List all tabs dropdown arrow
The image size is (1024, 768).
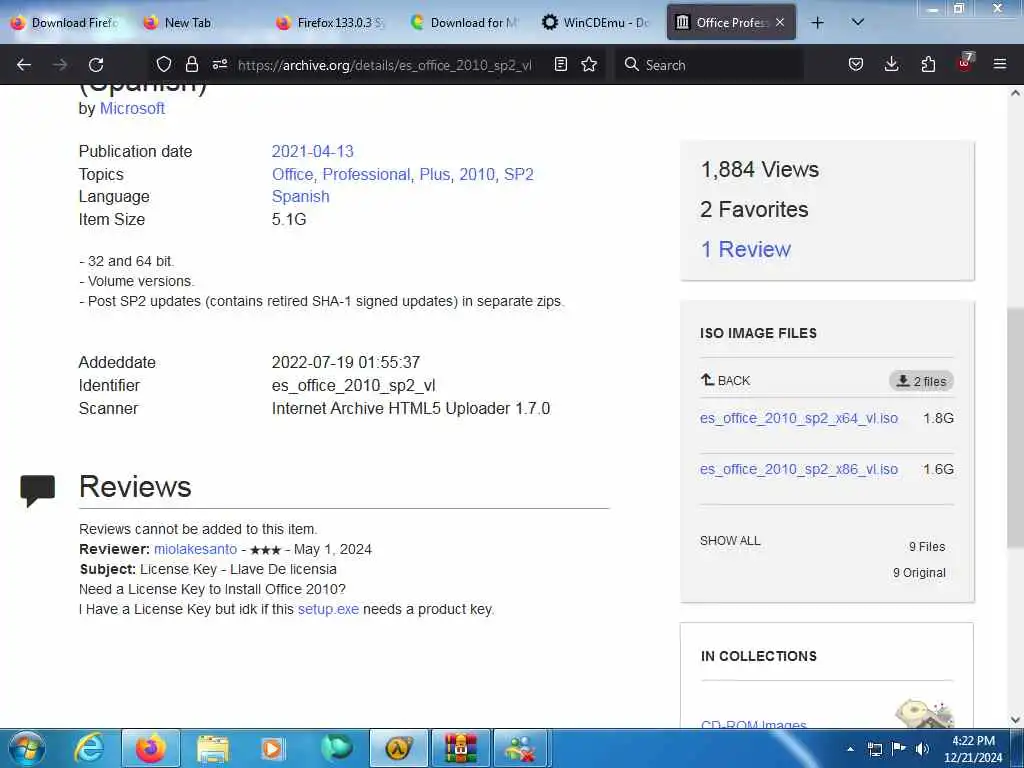click(858, 22)
